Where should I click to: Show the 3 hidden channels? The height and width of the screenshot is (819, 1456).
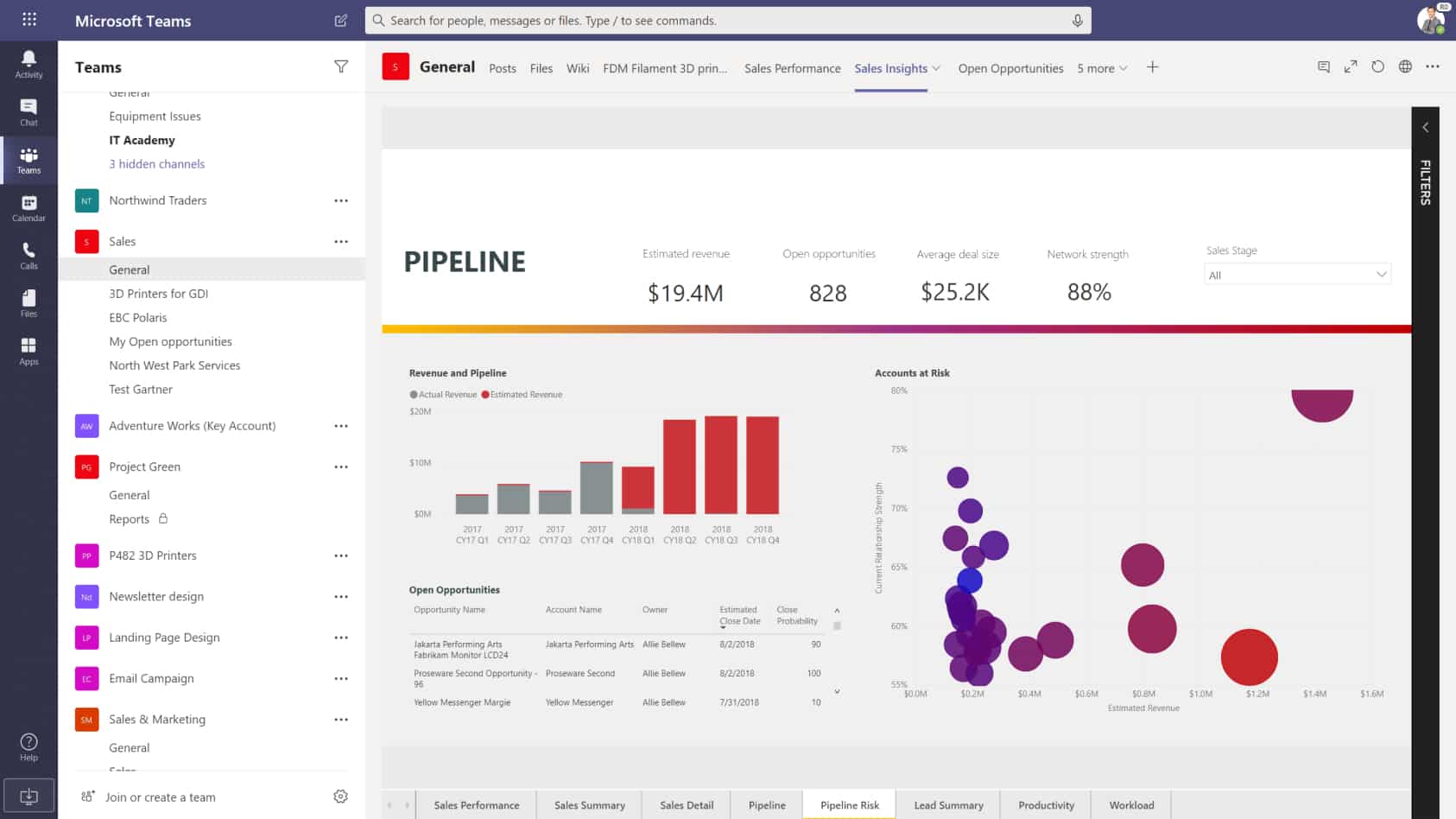pos(156,164)
